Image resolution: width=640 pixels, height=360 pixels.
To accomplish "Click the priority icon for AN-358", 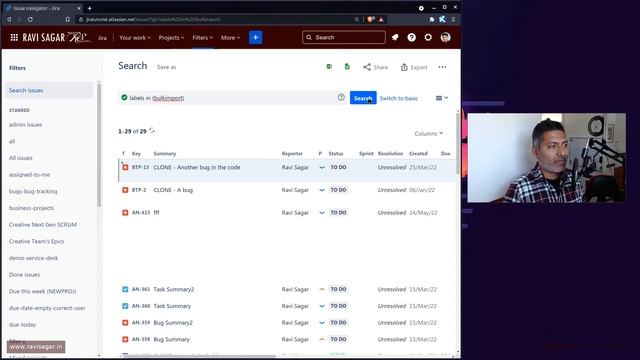I will click(322, 339).
